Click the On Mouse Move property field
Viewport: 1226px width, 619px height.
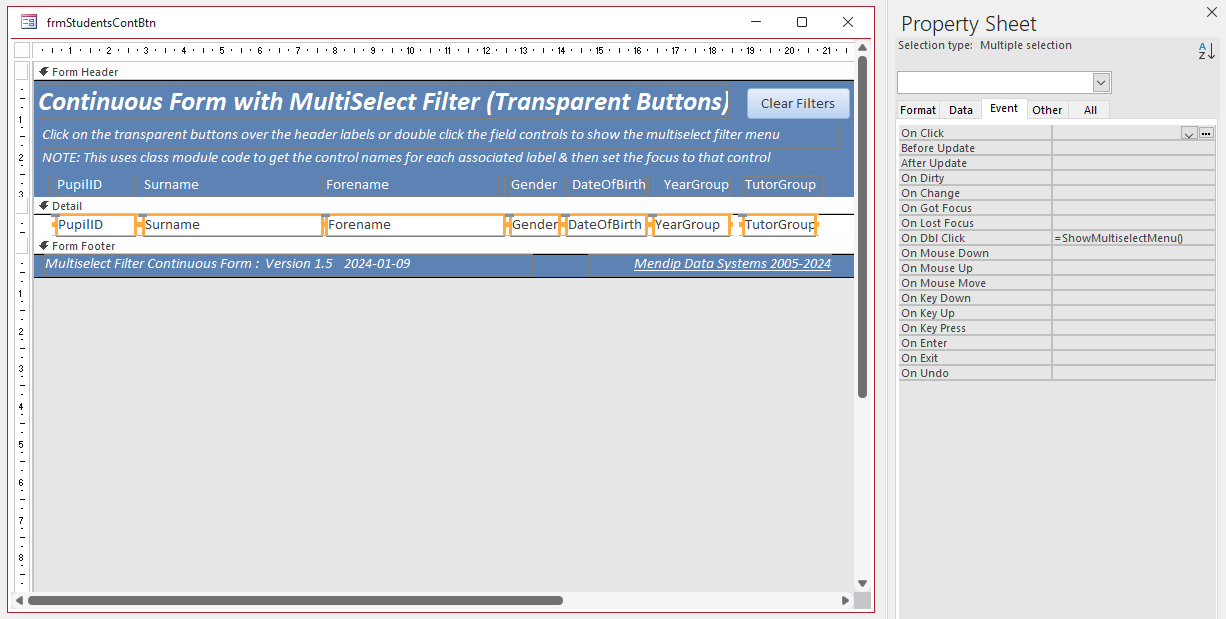pos(1134,283)
